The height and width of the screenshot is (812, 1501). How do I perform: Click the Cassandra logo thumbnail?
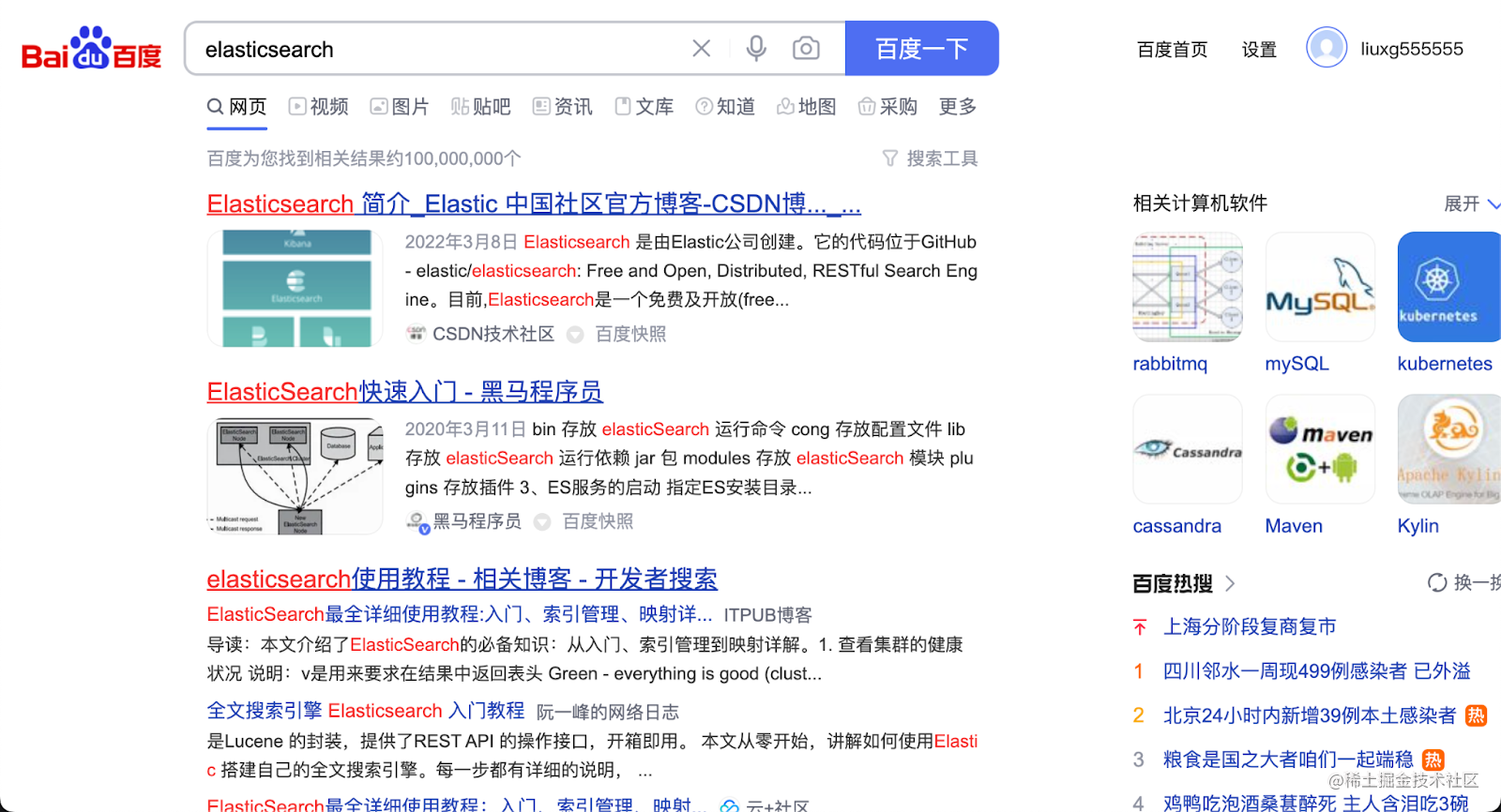tap(1188, 449)
